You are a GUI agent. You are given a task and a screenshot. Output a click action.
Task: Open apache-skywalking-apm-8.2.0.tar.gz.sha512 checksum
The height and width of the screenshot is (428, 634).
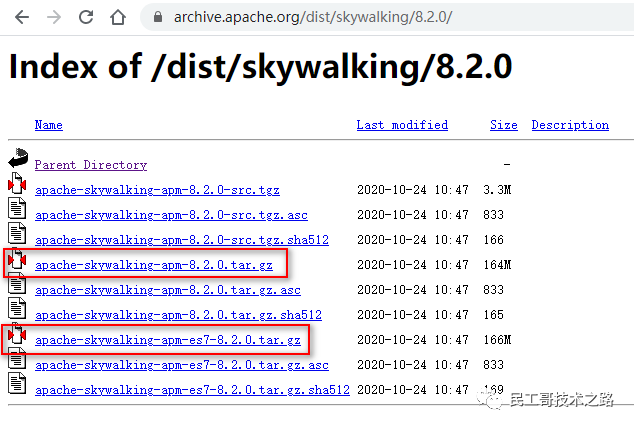click(x=178, y=315)
